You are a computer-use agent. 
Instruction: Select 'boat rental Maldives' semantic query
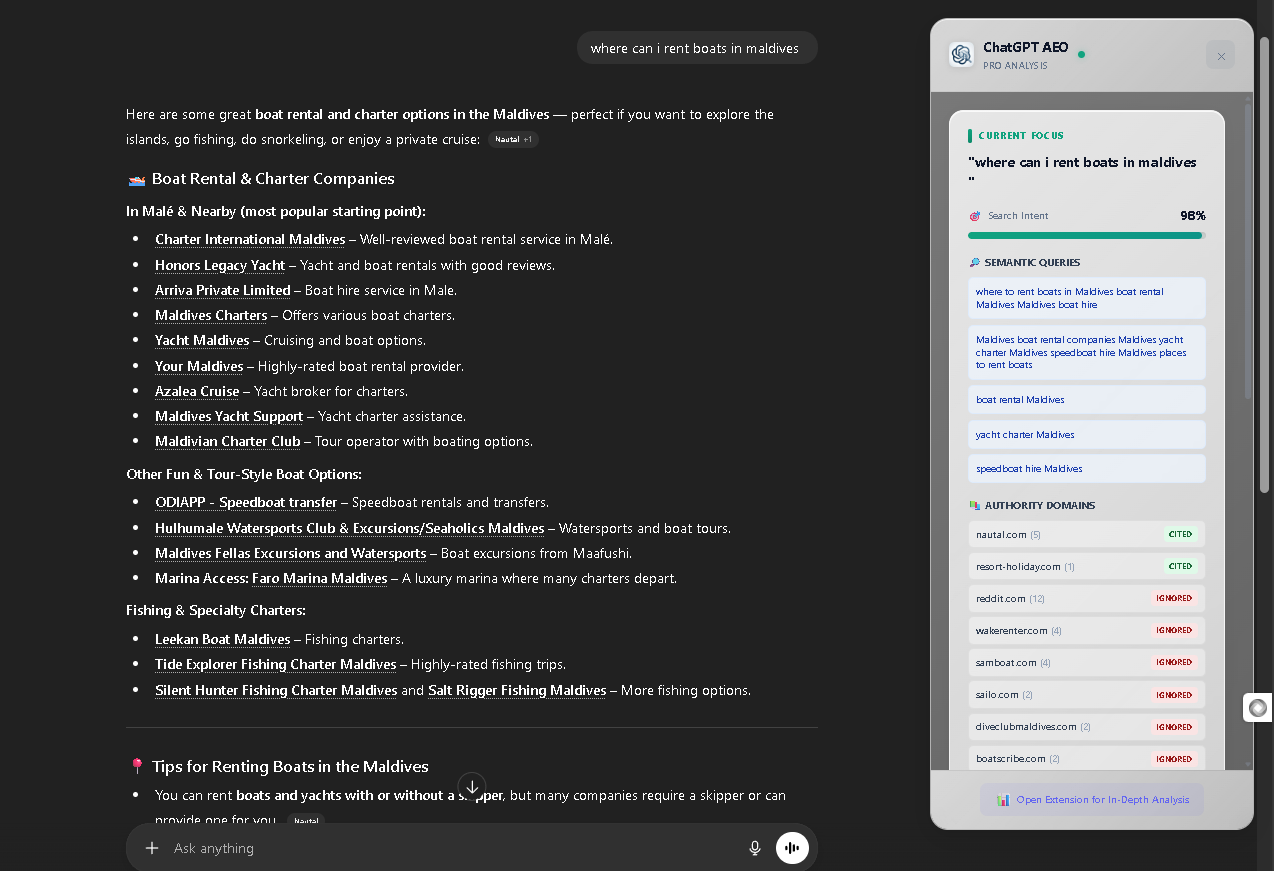click(1086, 400)
